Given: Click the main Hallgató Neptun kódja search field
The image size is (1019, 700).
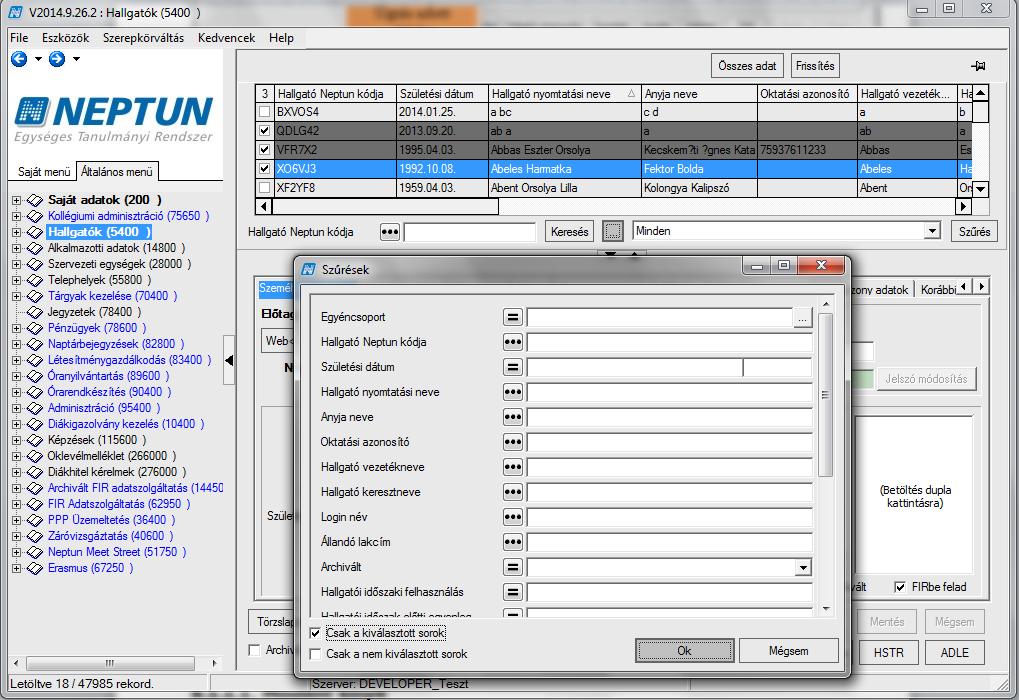Looking at the screenshot, I should tap(469, 231).
